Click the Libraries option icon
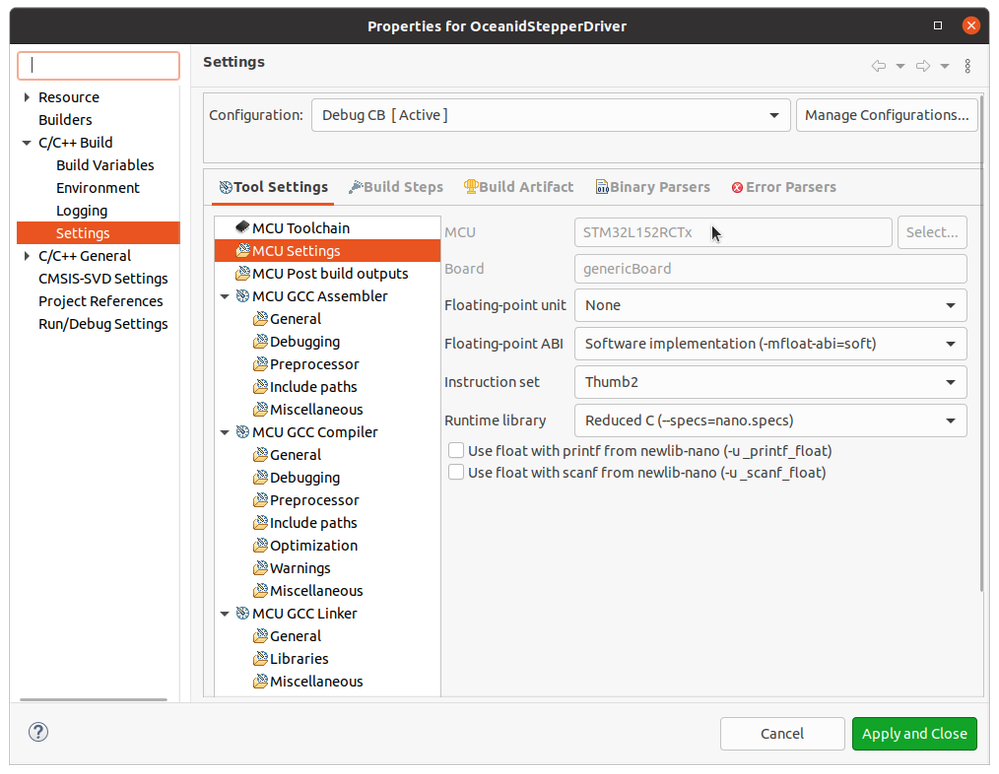999x774 pixels. point(260,659)
